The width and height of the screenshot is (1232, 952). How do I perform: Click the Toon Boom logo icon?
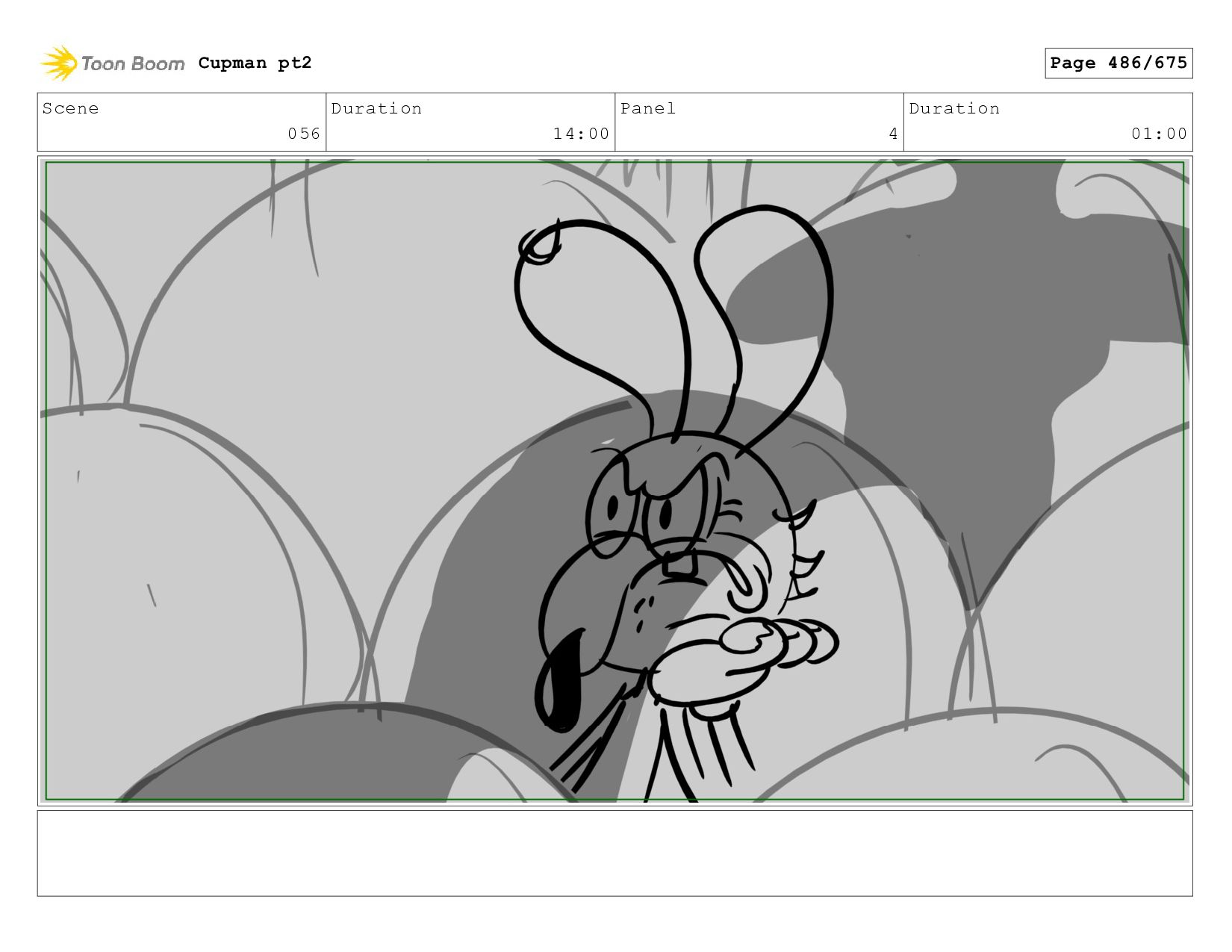[59, 63]
